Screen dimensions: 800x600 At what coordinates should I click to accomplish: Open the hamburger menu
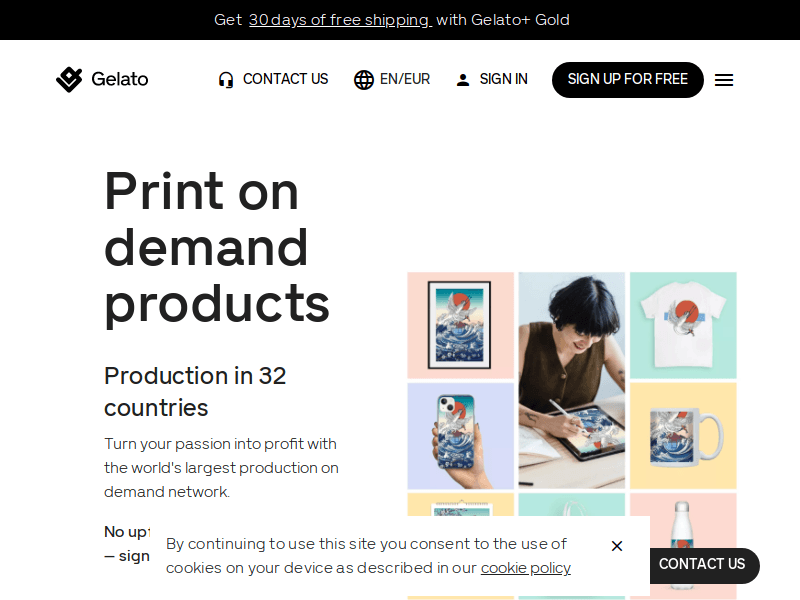click(x=724, y=80)
